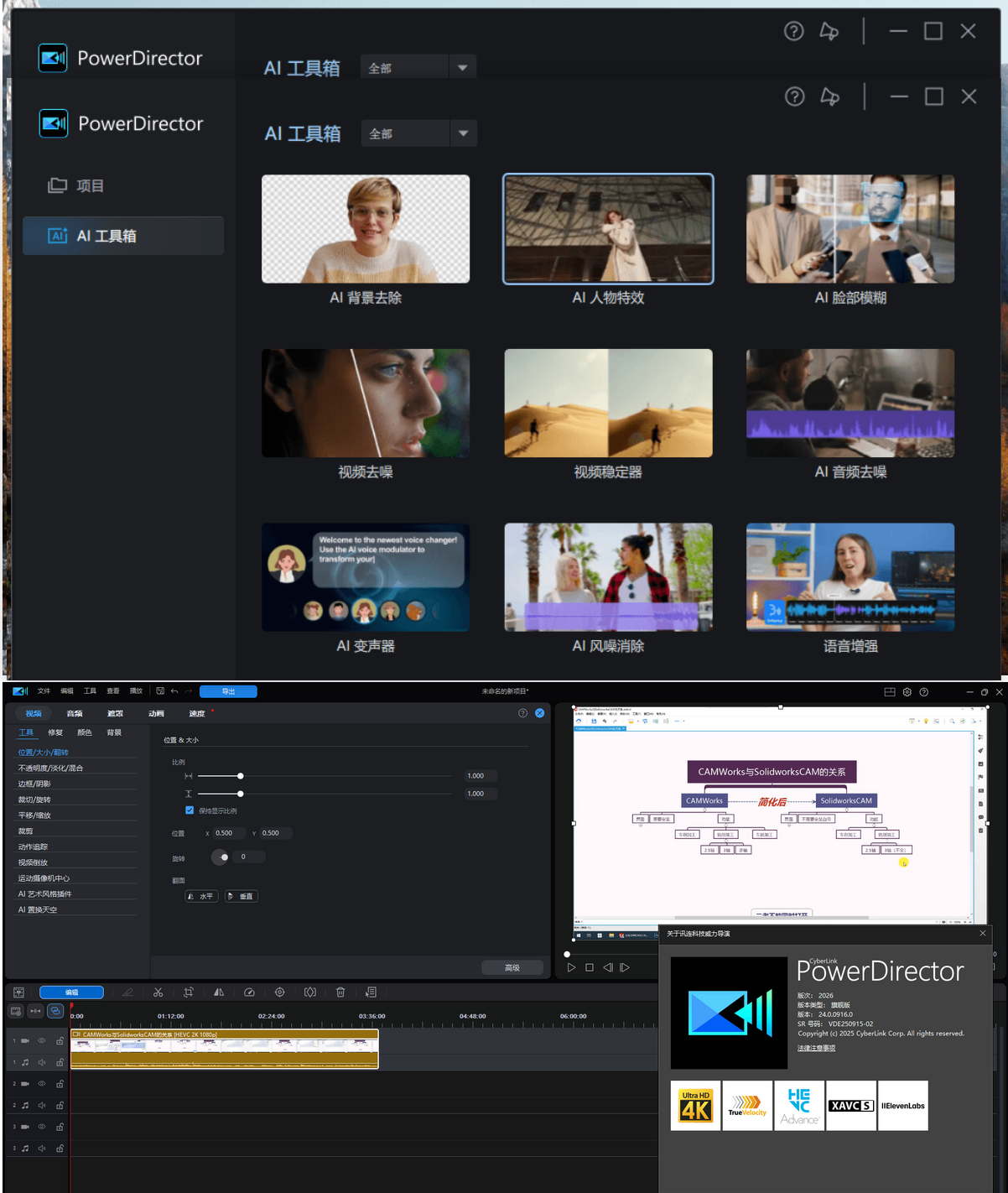
Task: Select AI 置换天空 in the tools list
Action: (38, 909)
